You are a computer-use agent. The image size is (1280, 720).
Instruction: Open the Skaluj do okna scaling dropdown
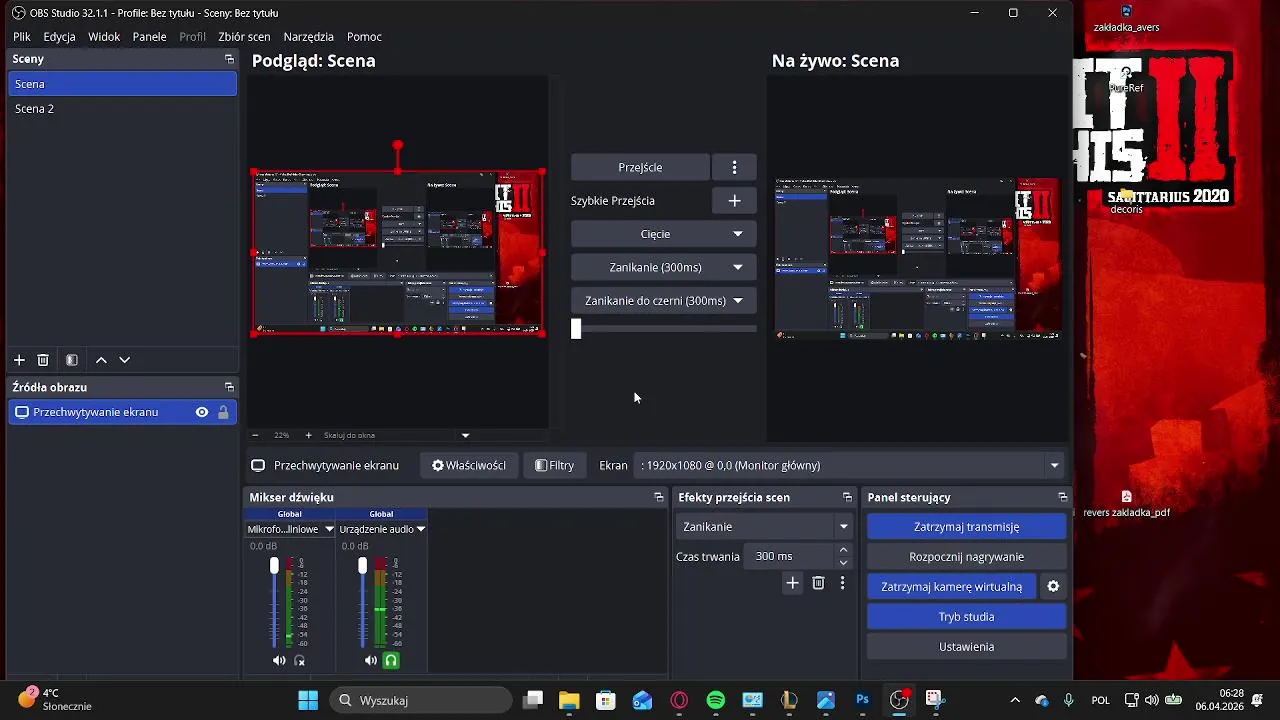tap(465, 435)
